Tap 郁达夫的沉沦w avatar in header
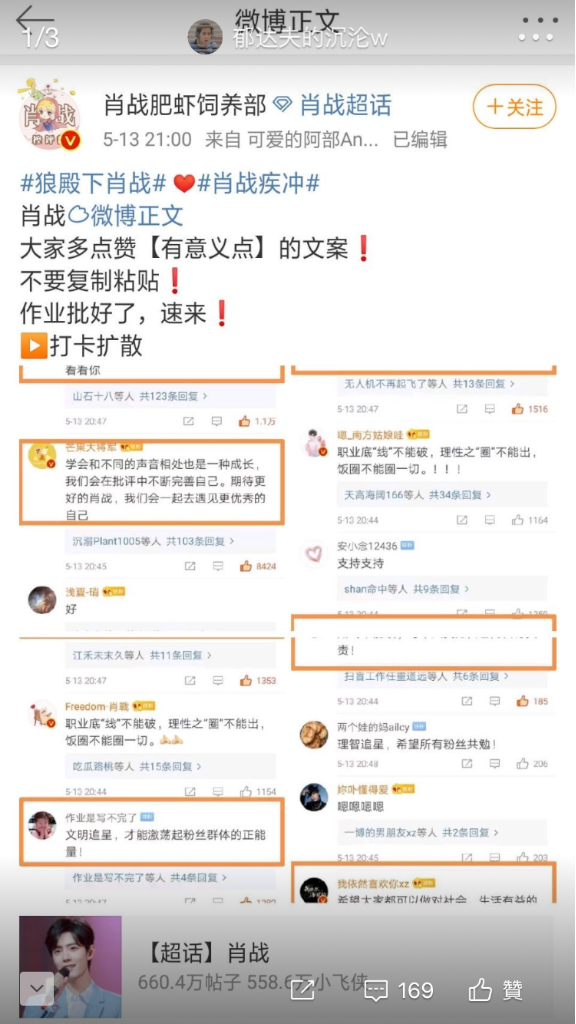Screen dimensions: 576x1024 [x=205, y=37]
